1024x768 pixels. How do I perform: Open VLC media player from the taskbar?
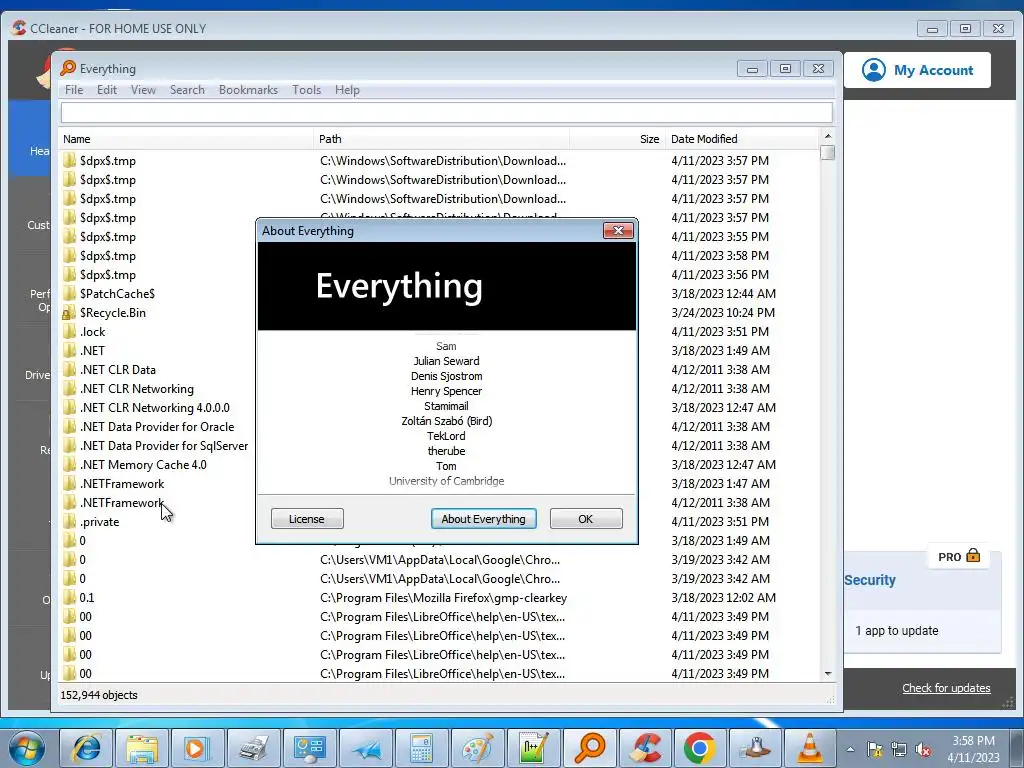[x=810, y=748]
